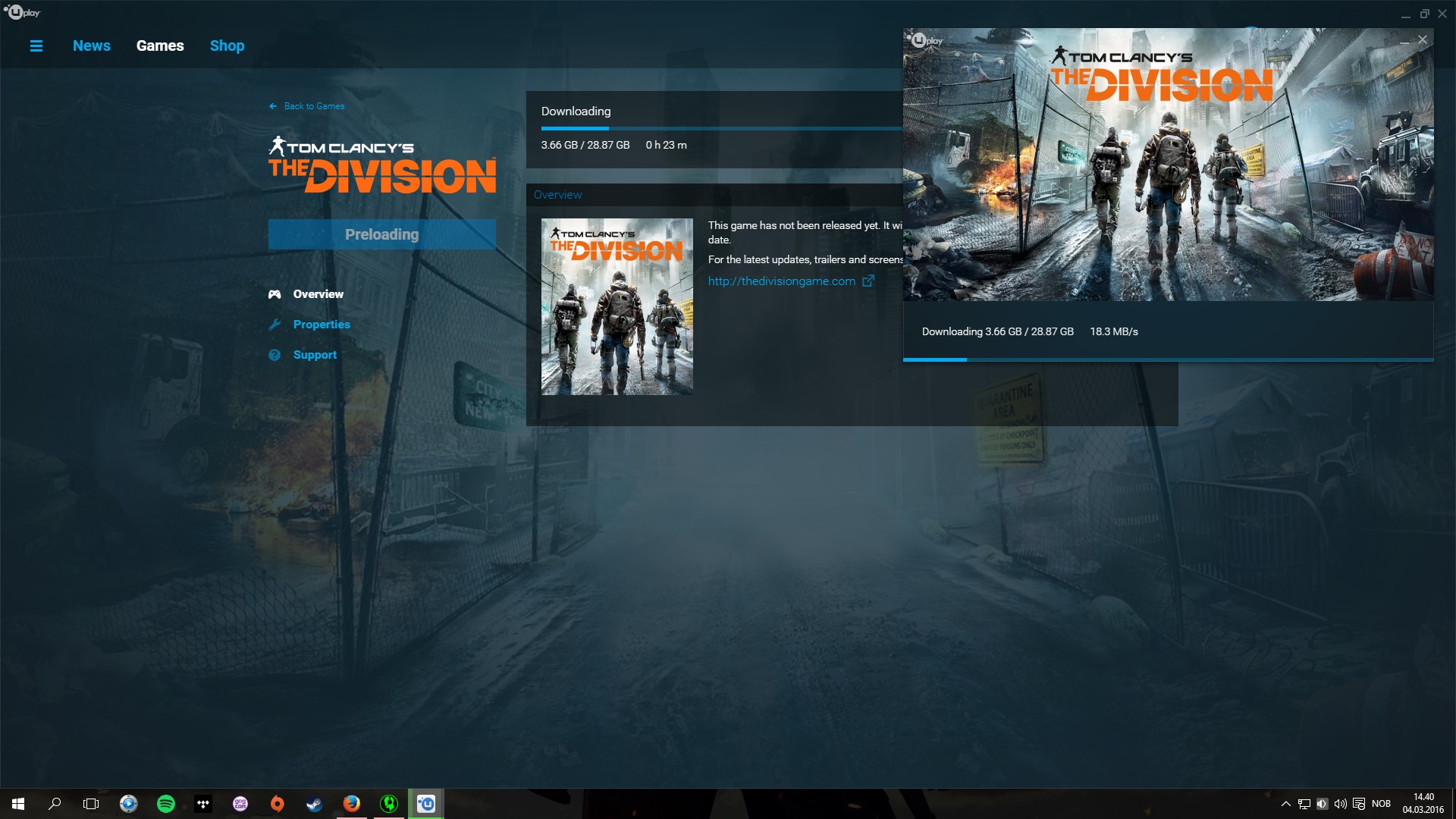The image size is (1456, 819).
Task: Click the Overview gamepad icon
Action: (x=275, y=294)
